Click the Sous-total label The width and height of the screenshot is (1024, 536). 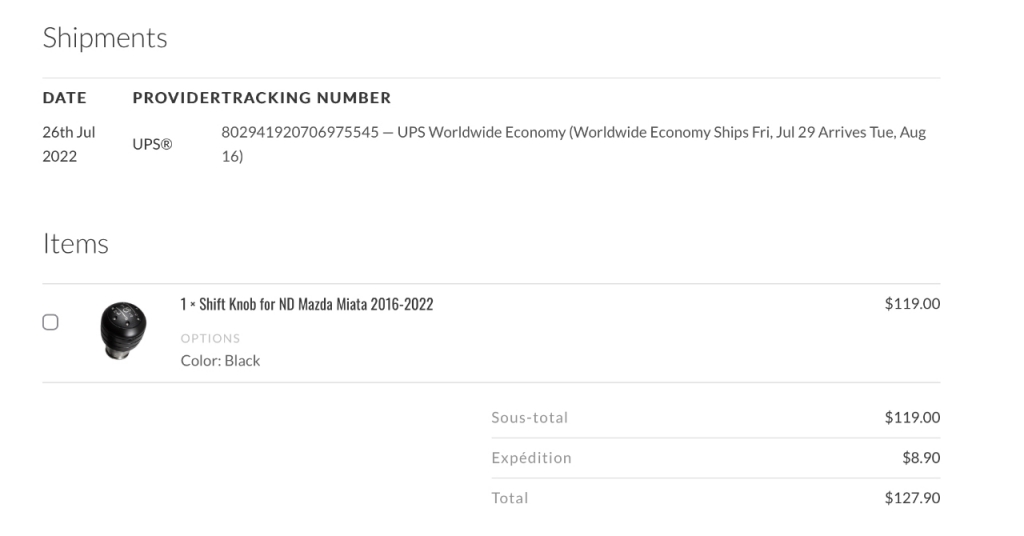click(x=530, y=418)
